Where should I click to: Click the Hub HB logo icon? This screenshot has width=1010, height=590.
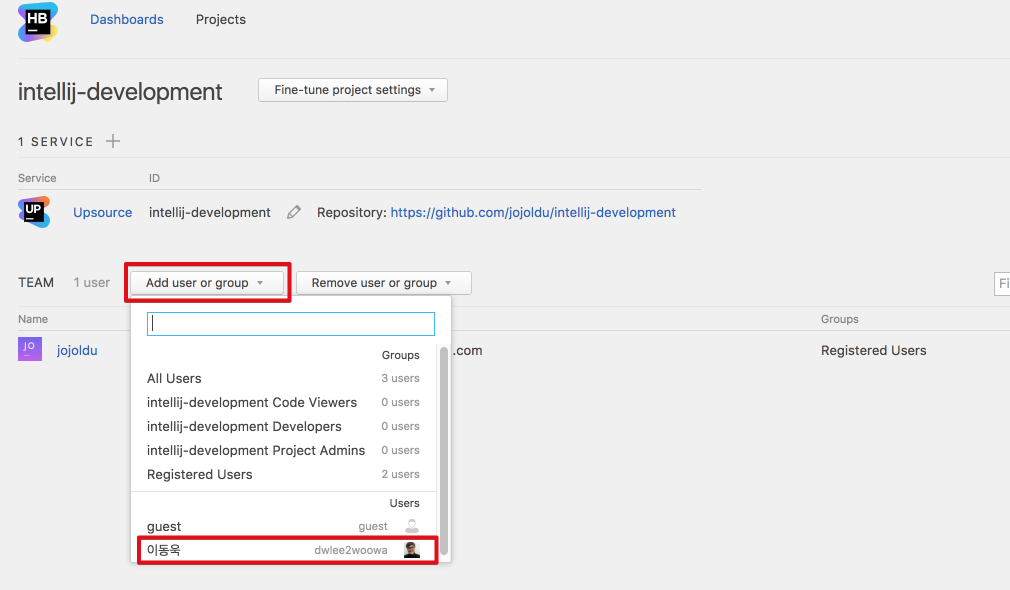point(38,23)
